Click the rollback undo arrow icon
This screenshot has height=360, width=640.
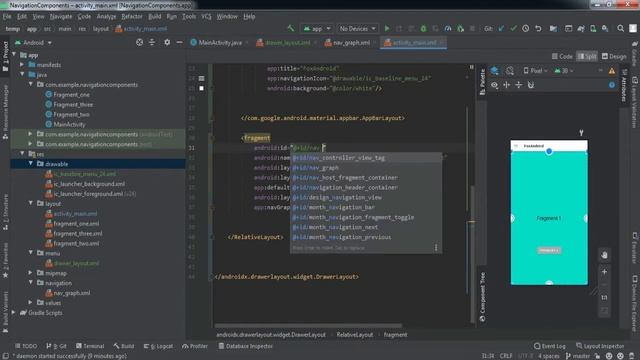tap(538, 29)
